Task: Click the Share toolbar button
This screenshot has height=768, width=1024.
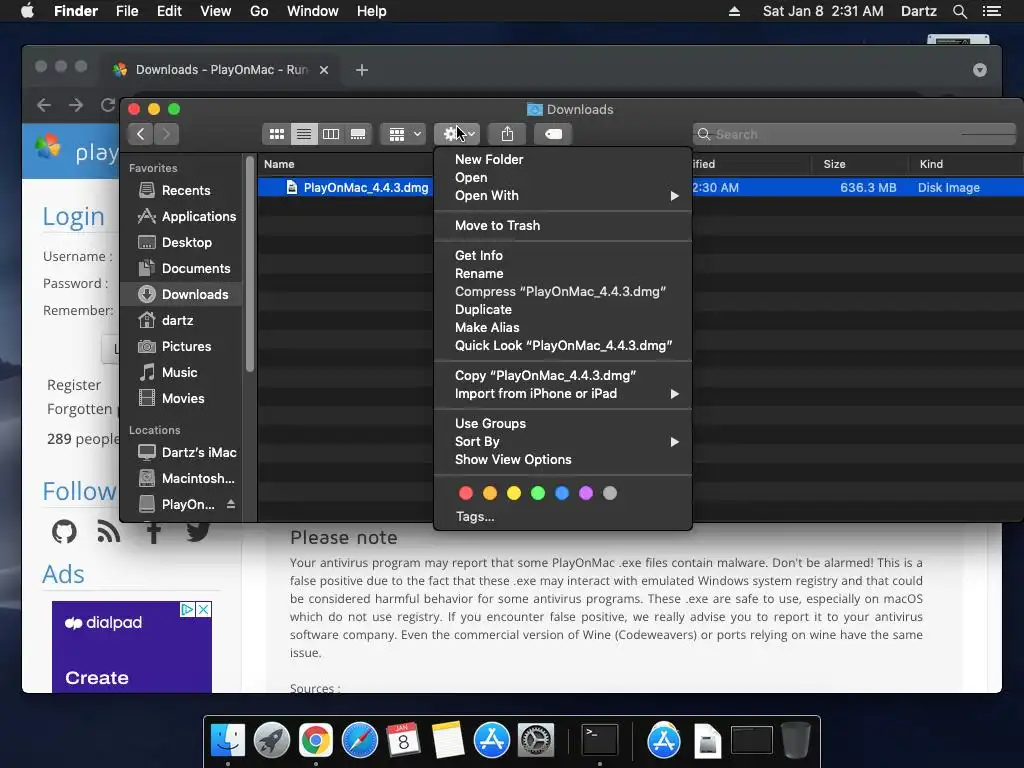Action: tap(507, 134)
